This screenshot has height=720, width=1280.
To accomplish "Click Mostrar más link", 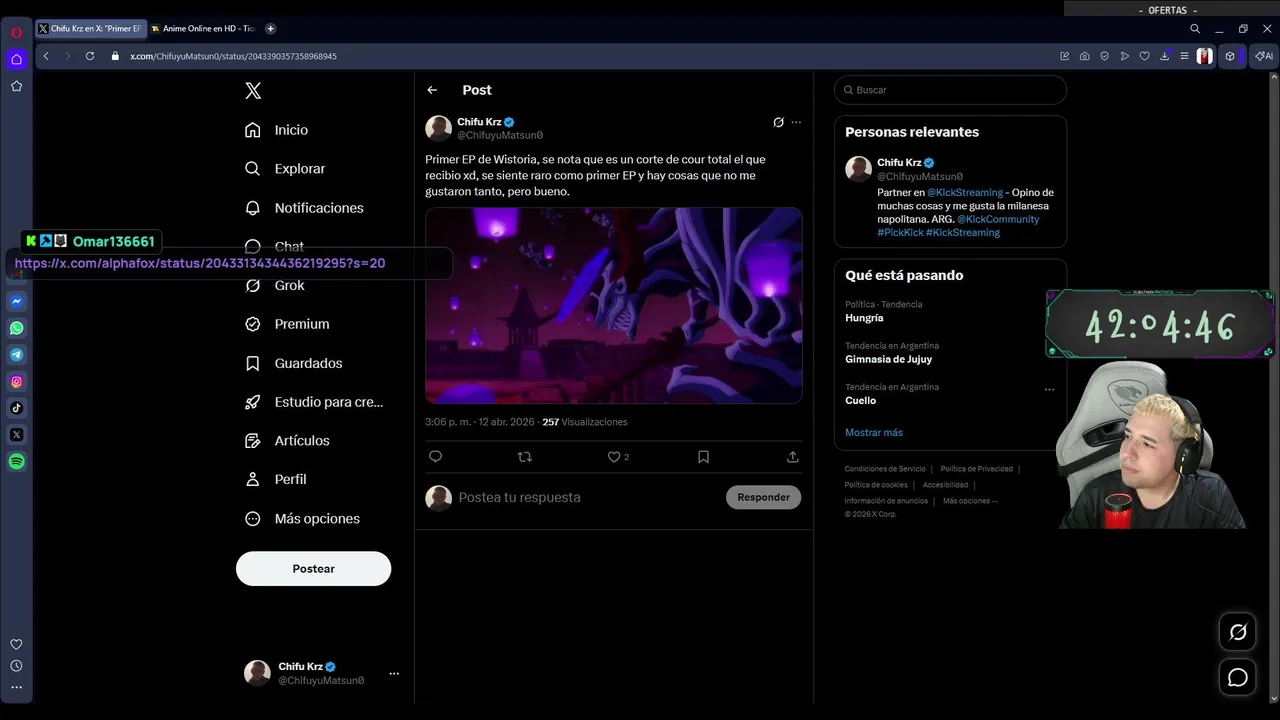I will point(874,432).
